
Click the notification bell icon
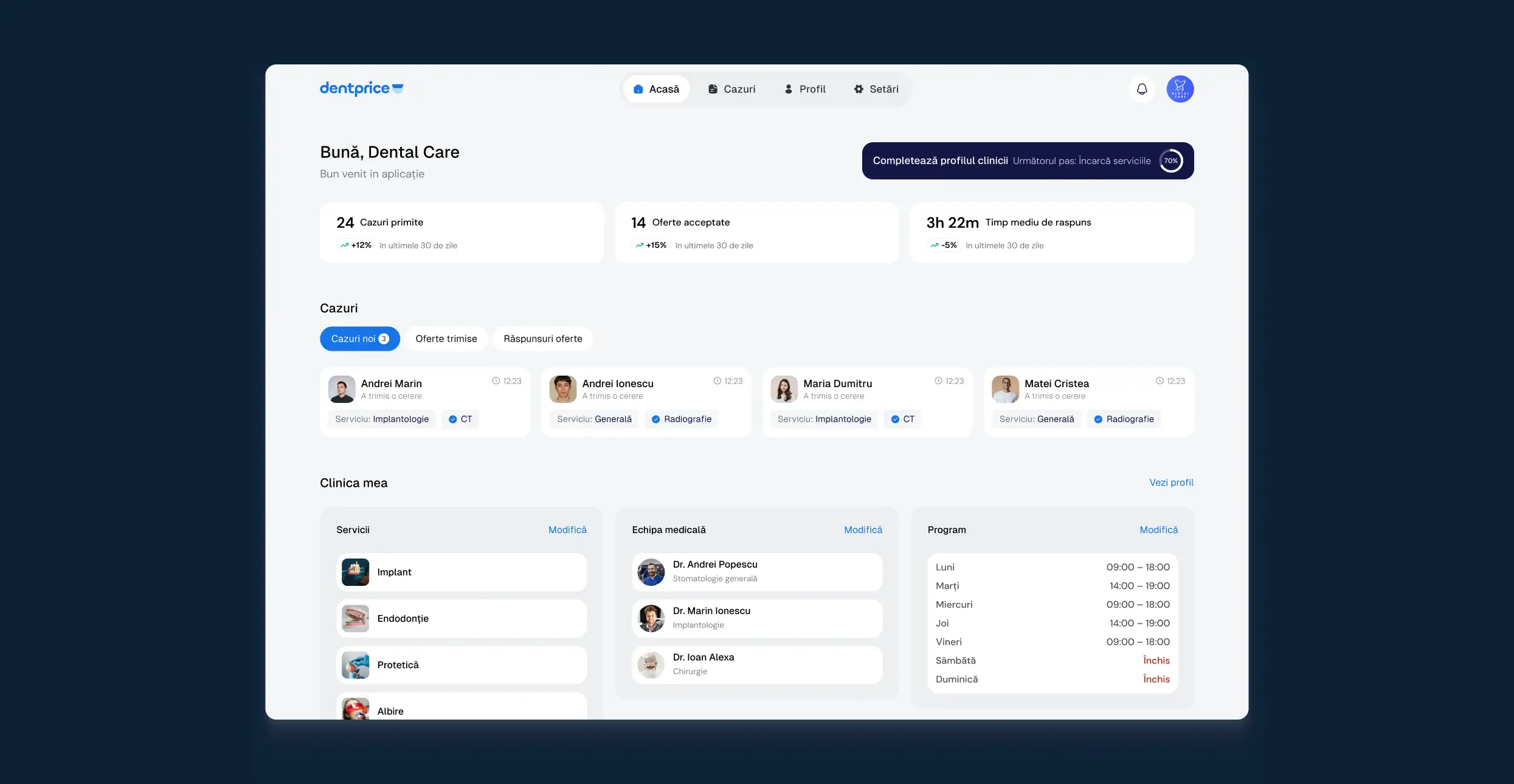(1142, 89)
